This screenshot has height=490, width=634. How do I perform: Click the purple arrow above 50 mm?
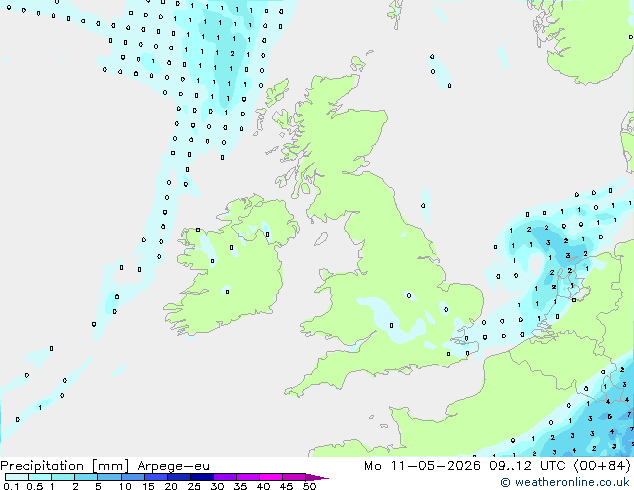click(317, 477)
